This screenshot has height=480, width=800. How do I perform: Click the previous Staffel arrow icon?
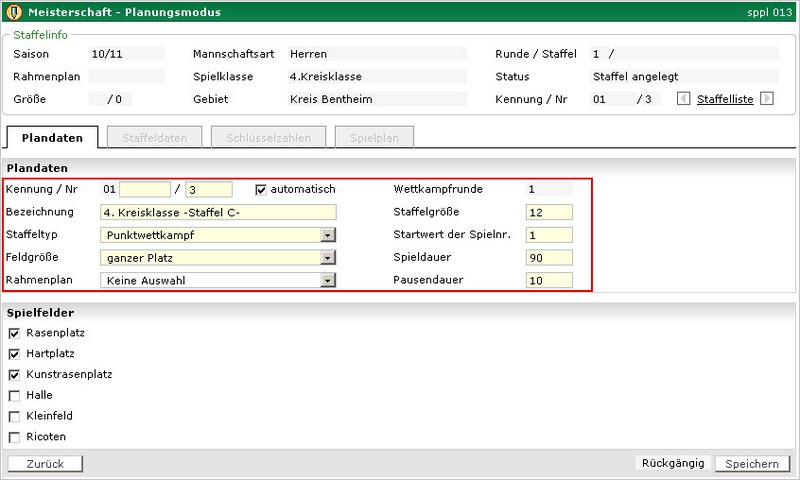tap(684, 99)
